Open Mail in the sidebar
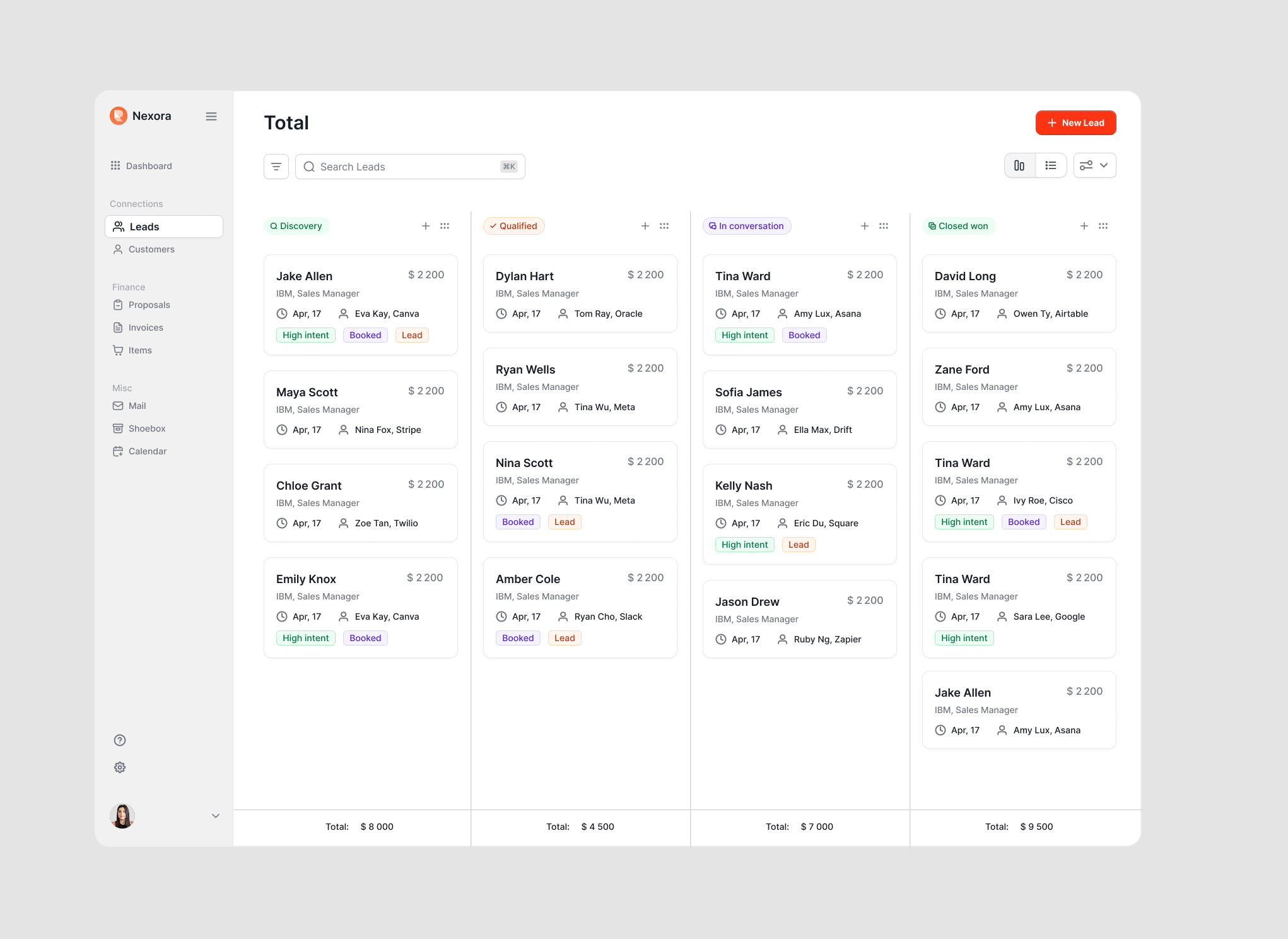1288x939 pixels. [x=129, y=406]
